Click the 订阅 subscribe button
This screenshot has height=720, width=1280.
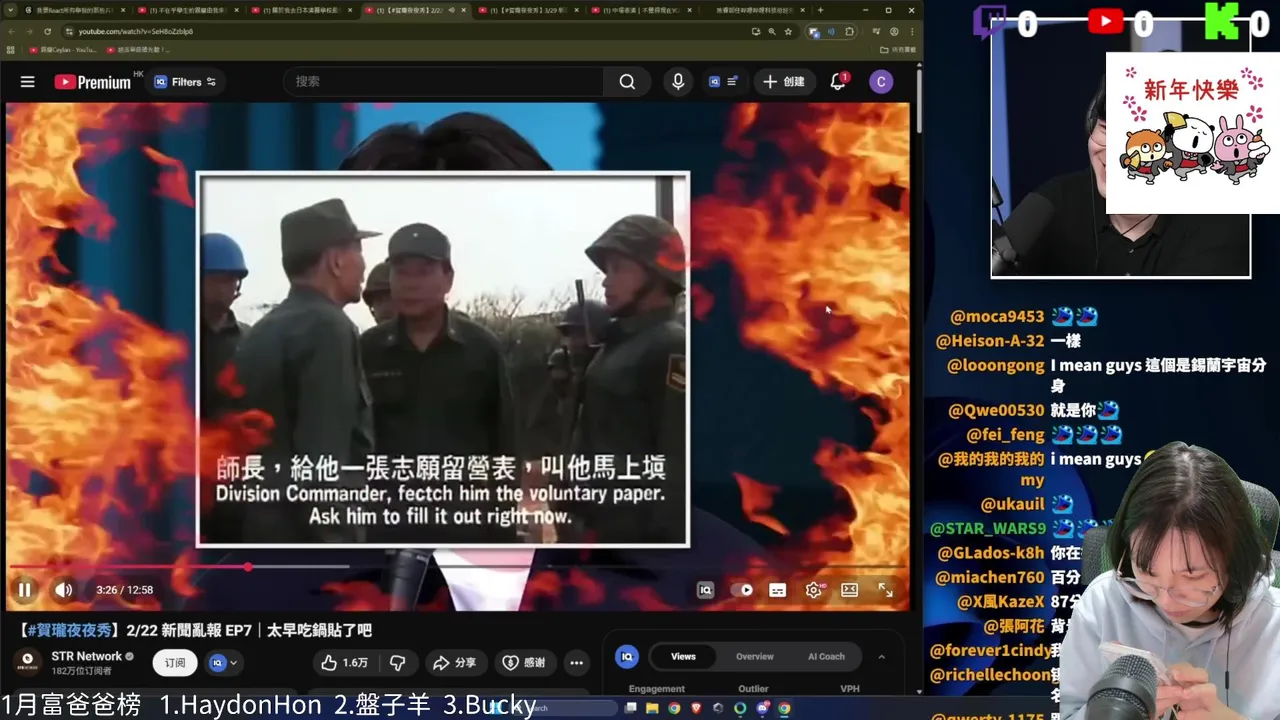point(175,662)
